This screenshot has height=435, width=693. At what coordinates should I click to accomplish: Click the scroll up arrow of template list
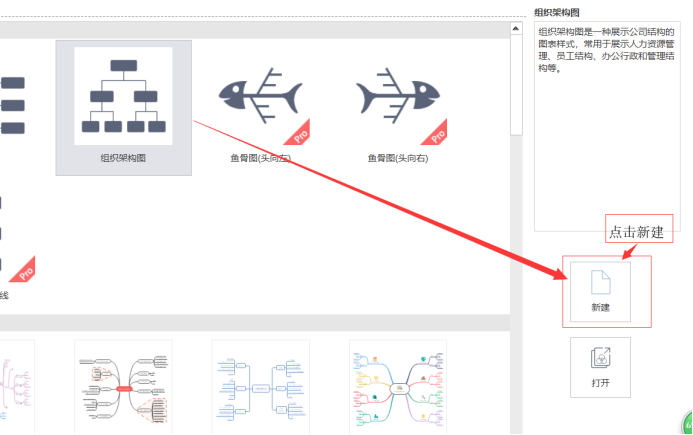click(x=516, y=29)
